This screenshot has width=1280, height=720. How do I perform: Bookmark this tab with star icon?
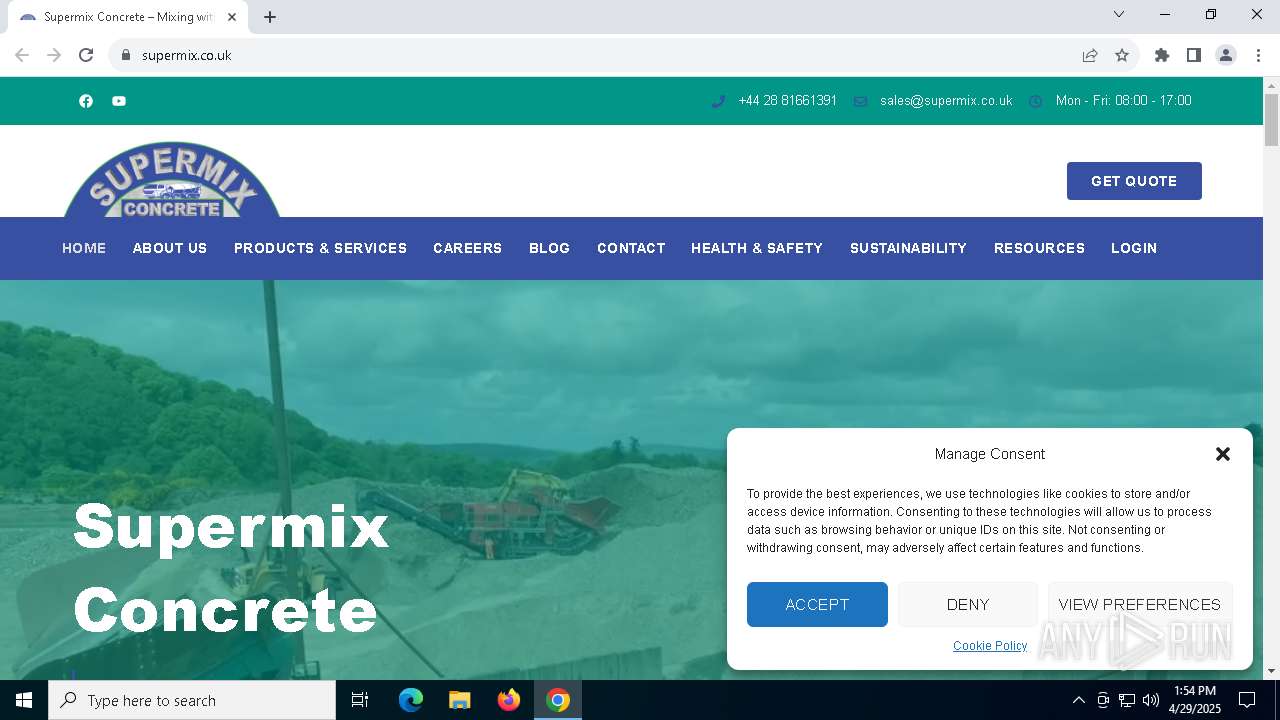(1122, 55)
